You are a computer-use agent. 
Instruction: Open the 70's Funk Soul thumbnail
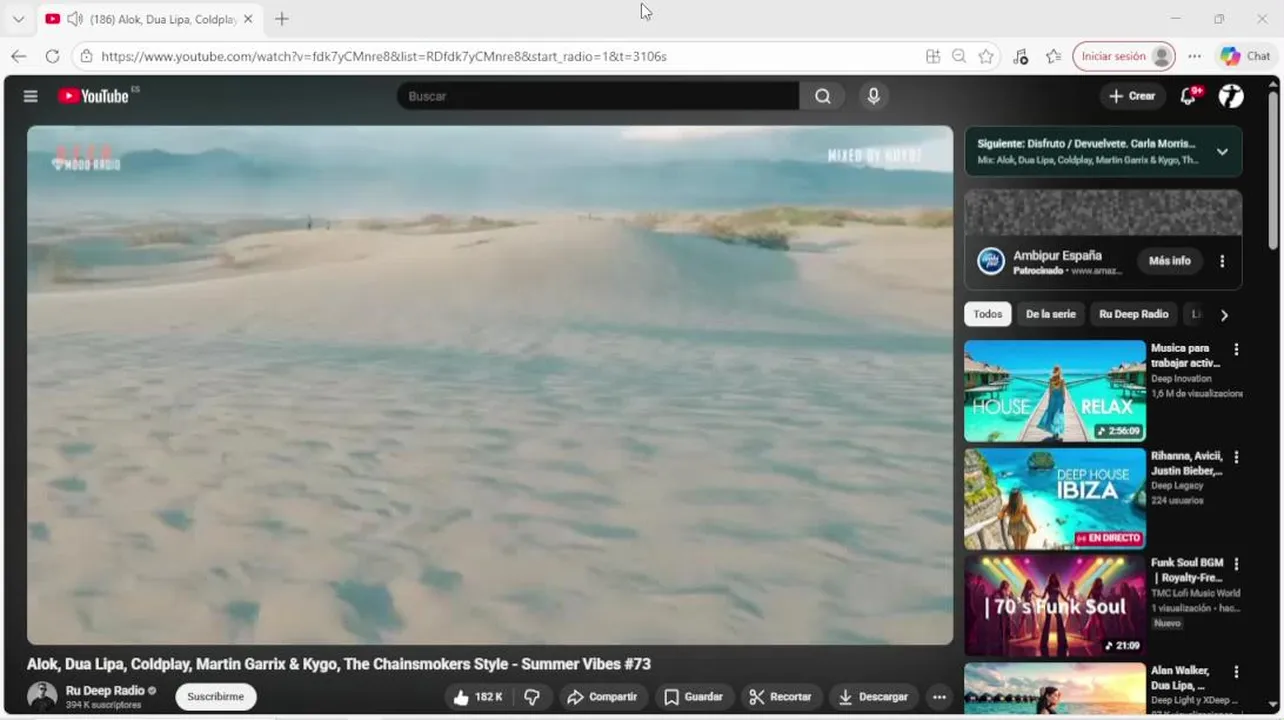pyautogui.click(x=1055, y=605)
